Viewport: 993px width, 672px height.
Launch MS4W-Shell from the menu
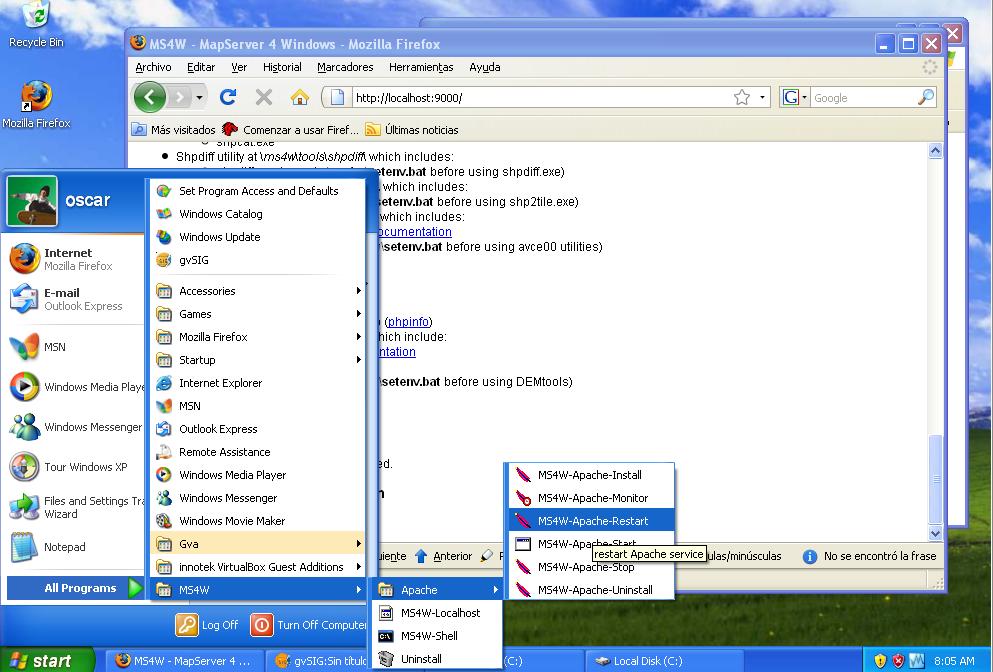[428, 636]
